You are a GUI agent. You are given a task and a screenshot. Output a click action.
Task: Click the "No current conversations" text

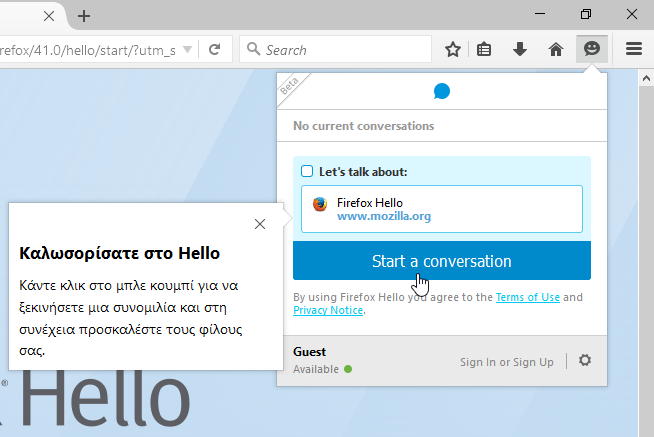[363, 126]
